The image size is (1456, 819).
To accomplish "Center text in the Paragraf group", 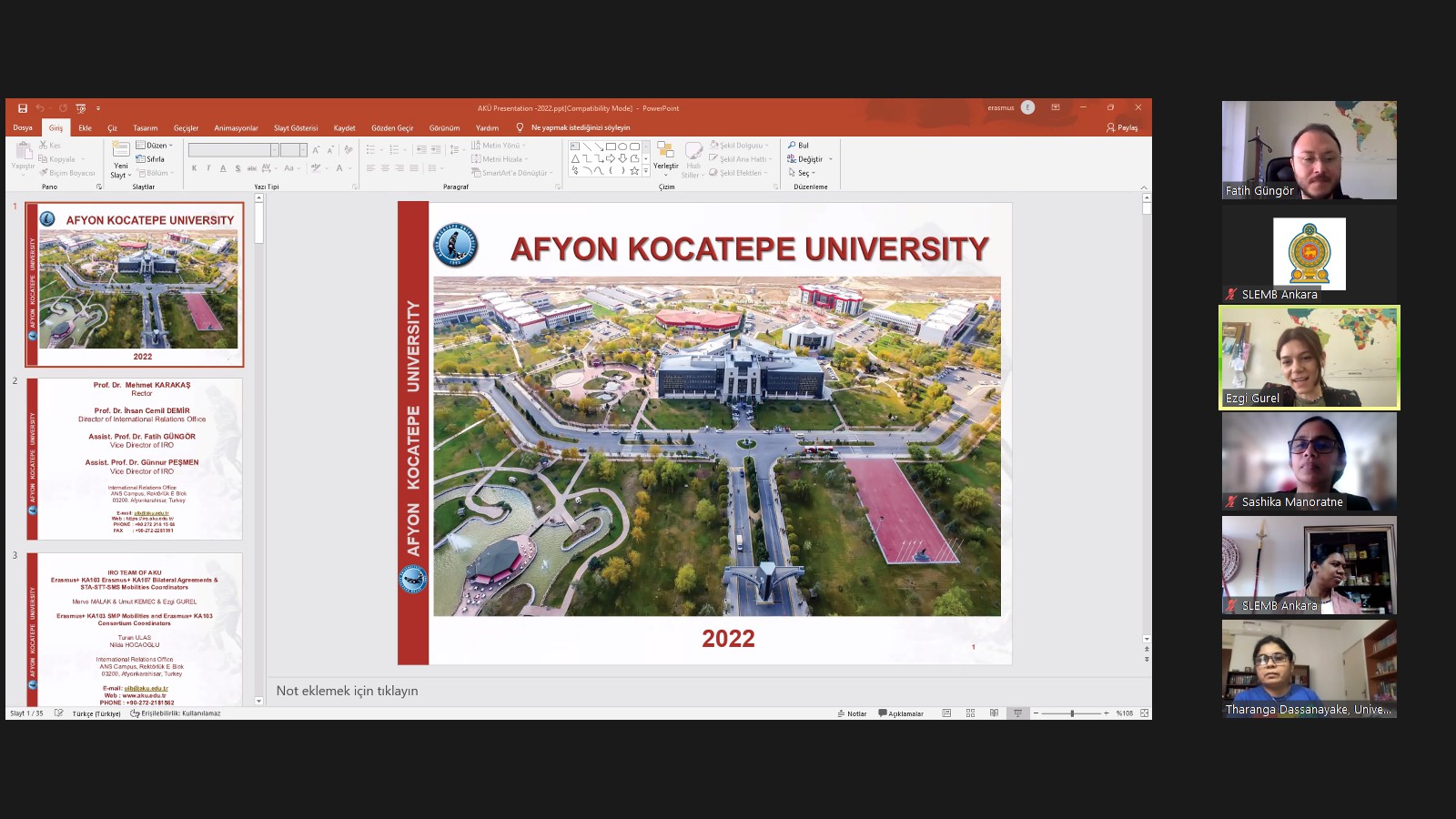I will (385, 168).
